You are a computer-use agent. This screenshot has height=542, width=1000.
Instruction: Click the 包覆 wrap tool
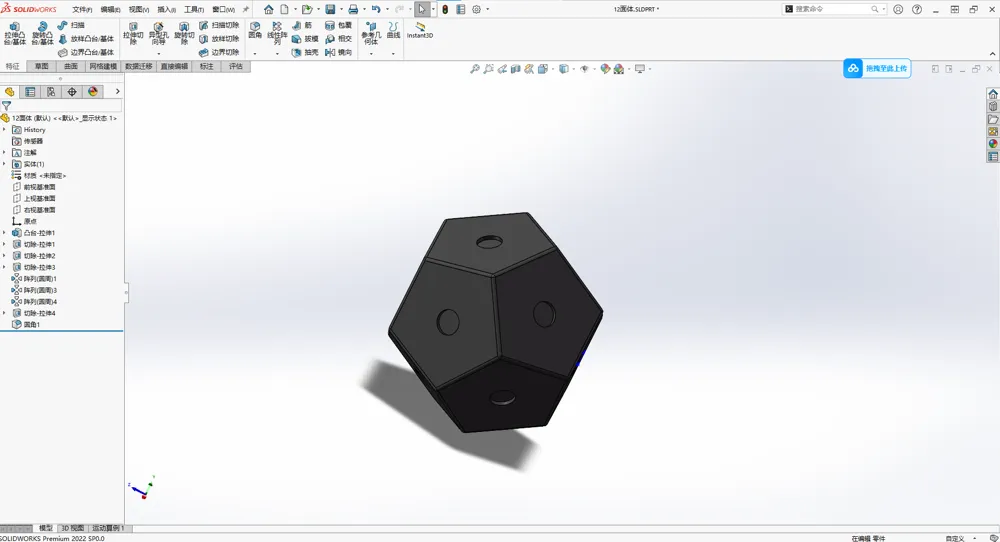(x=339, y=25)
